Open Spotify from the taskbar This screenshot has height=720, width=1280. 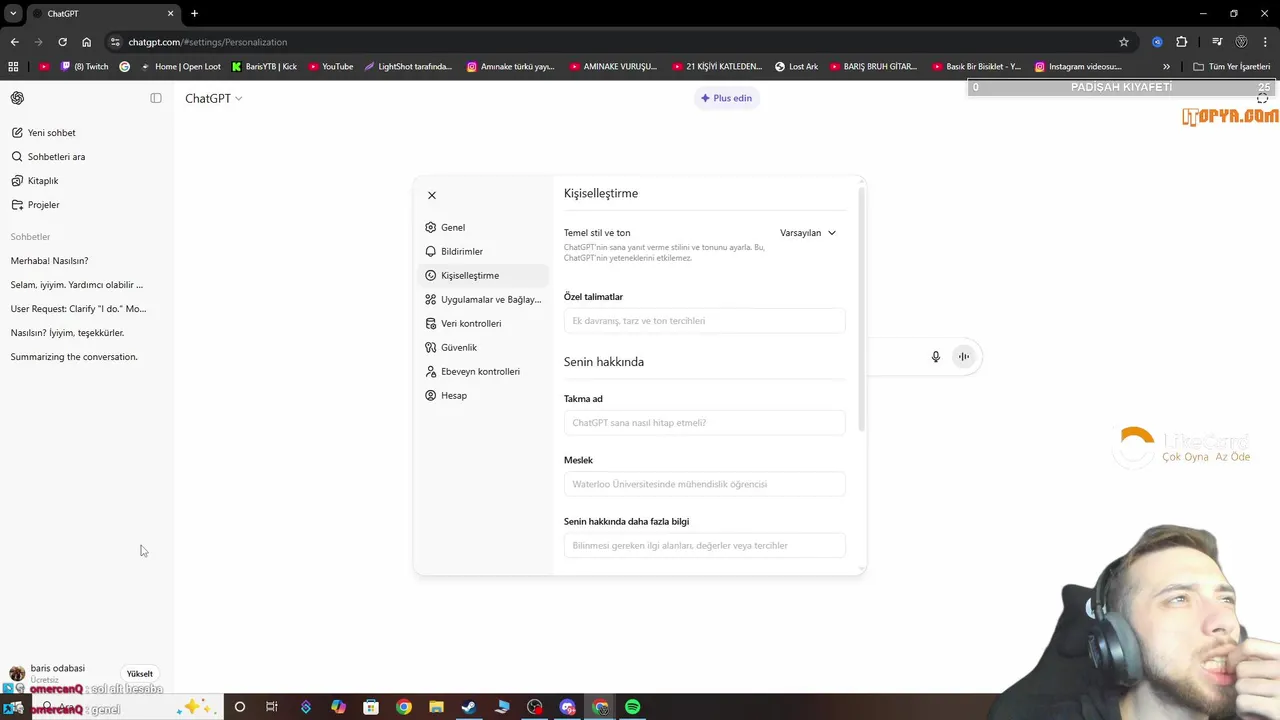coord(632,707)
